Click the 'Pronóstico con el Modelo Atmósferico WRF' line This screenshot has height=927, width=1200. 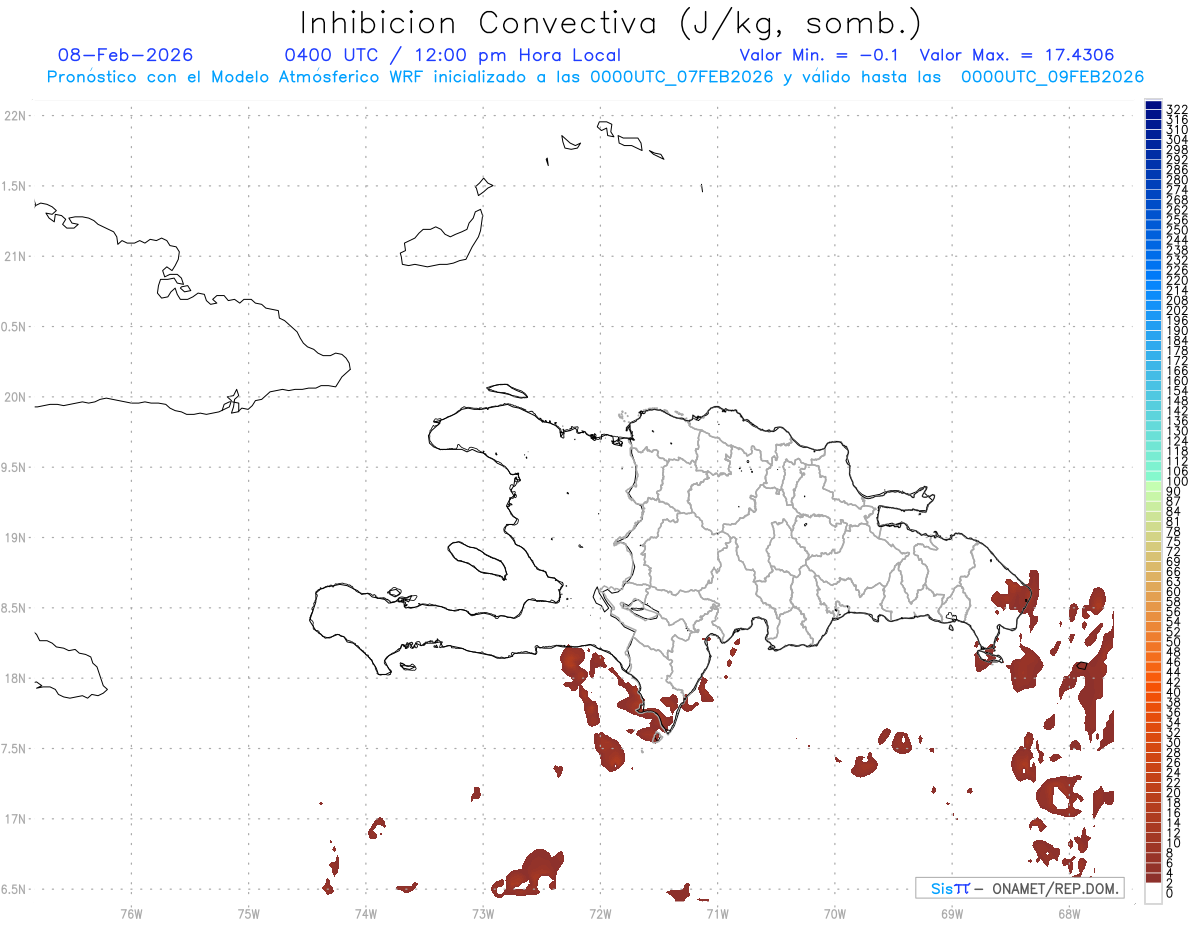point(594,77)
